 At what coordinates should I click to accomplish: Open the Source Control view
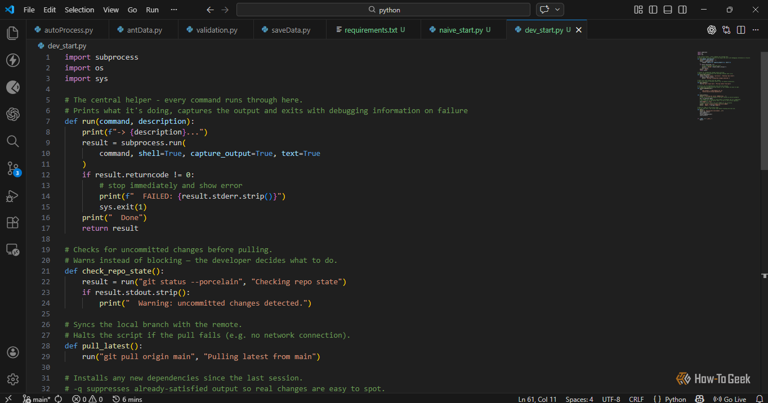point(13,169)
